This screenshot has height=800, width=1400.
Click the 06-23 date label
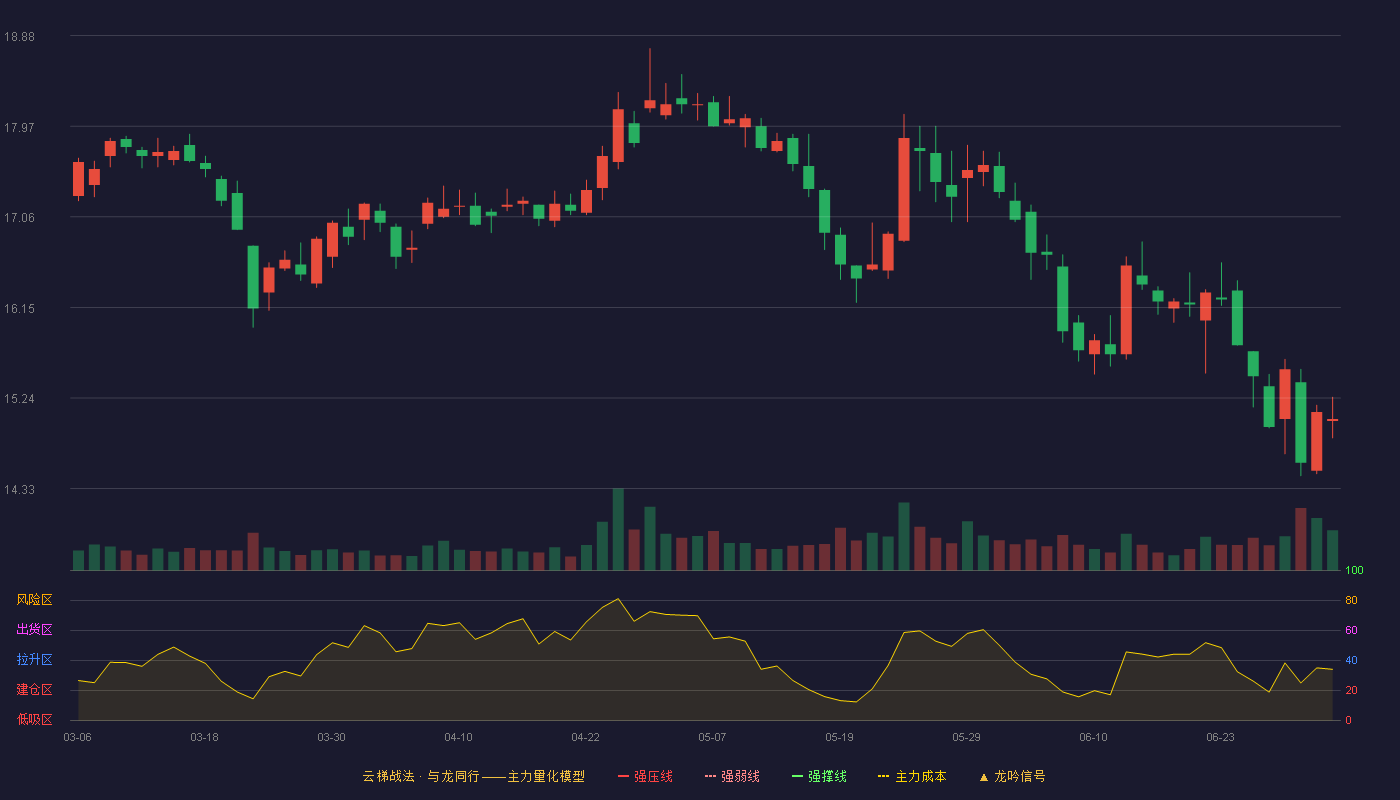1220,737
